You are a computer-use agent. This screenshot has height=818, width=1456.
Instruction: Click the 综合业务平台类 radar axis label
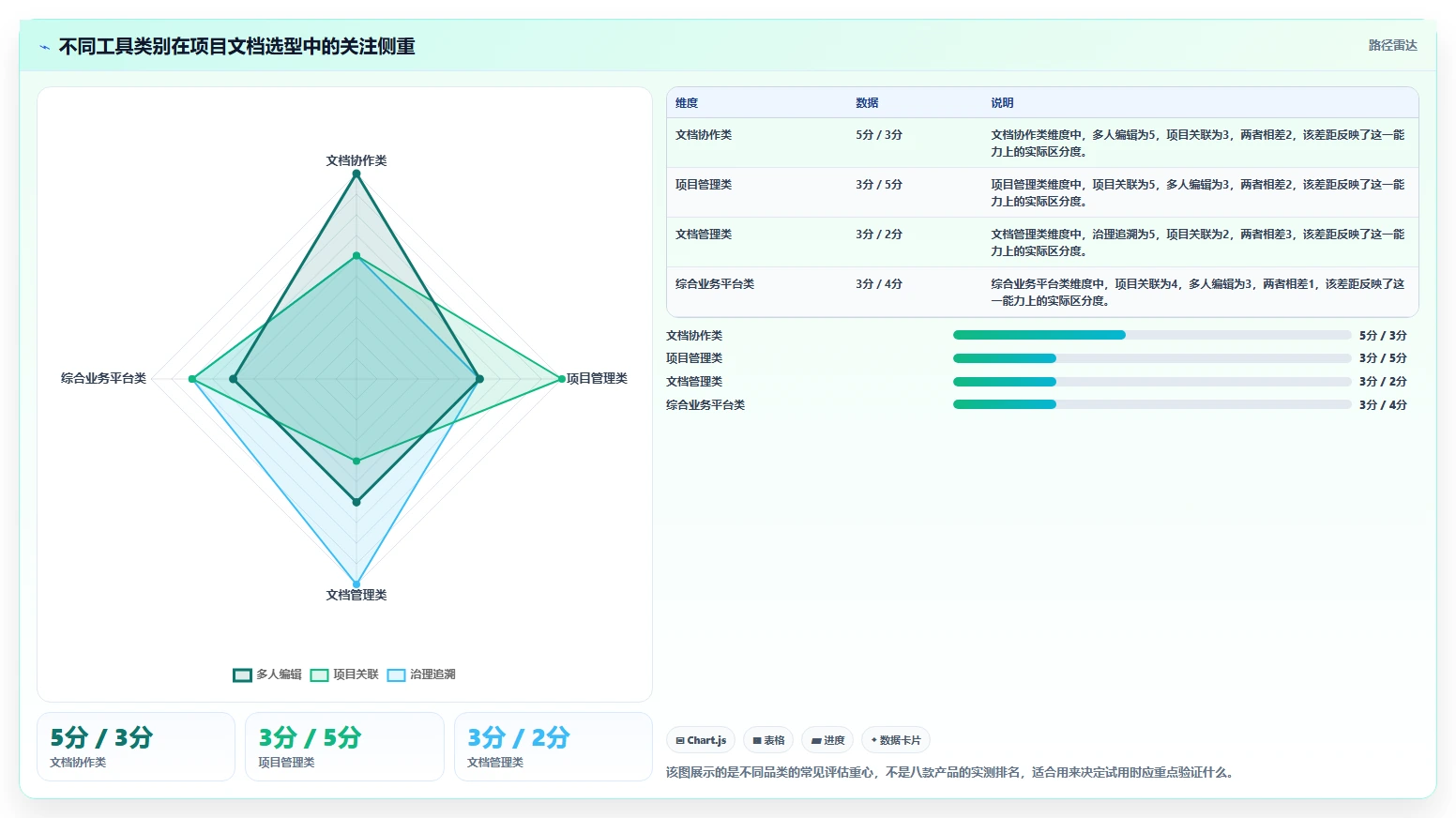103,378
